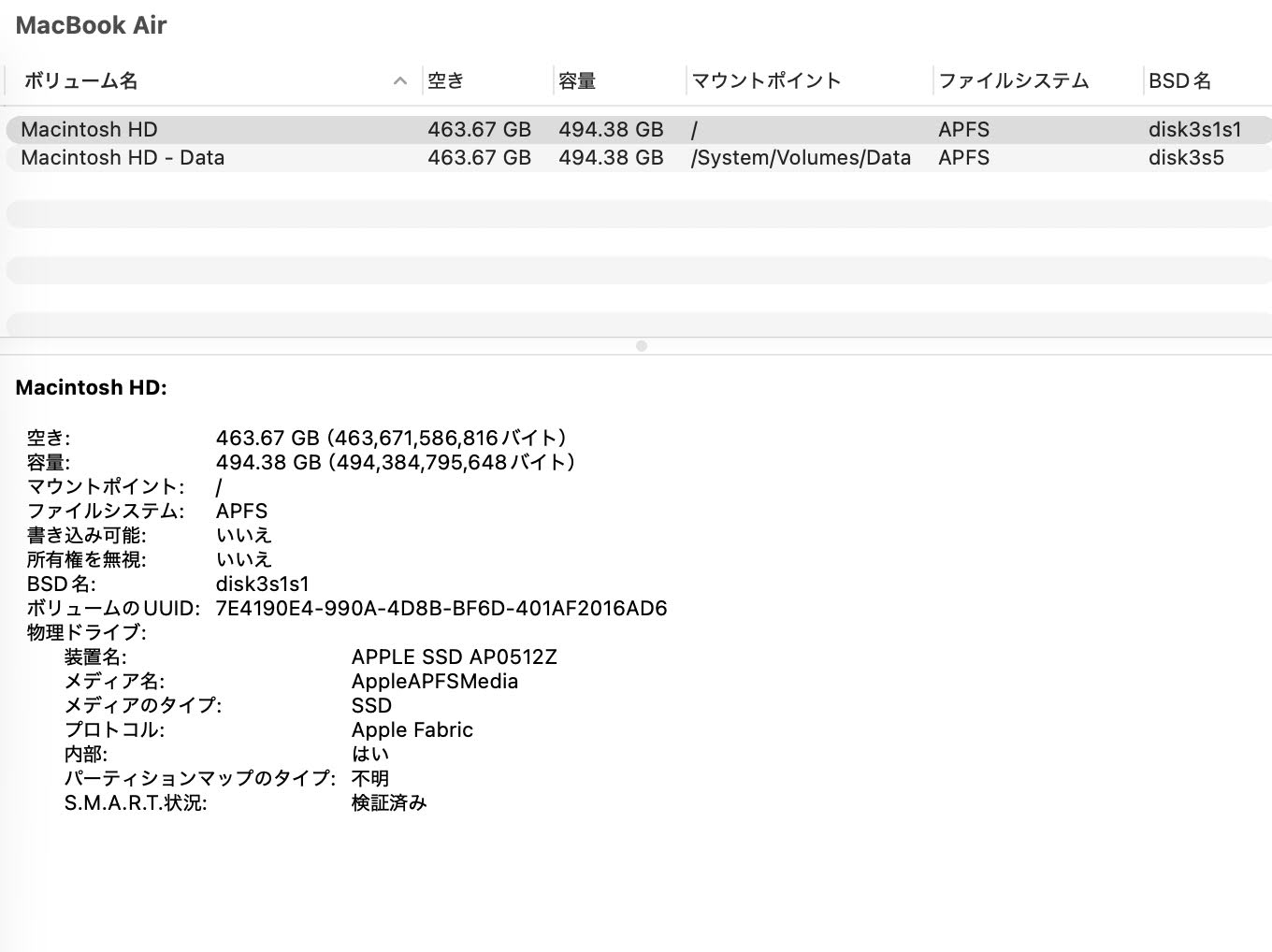Click APPLE SSD AP0512Z device name
Screen dimensions: 1272x952
pos(454,656)
